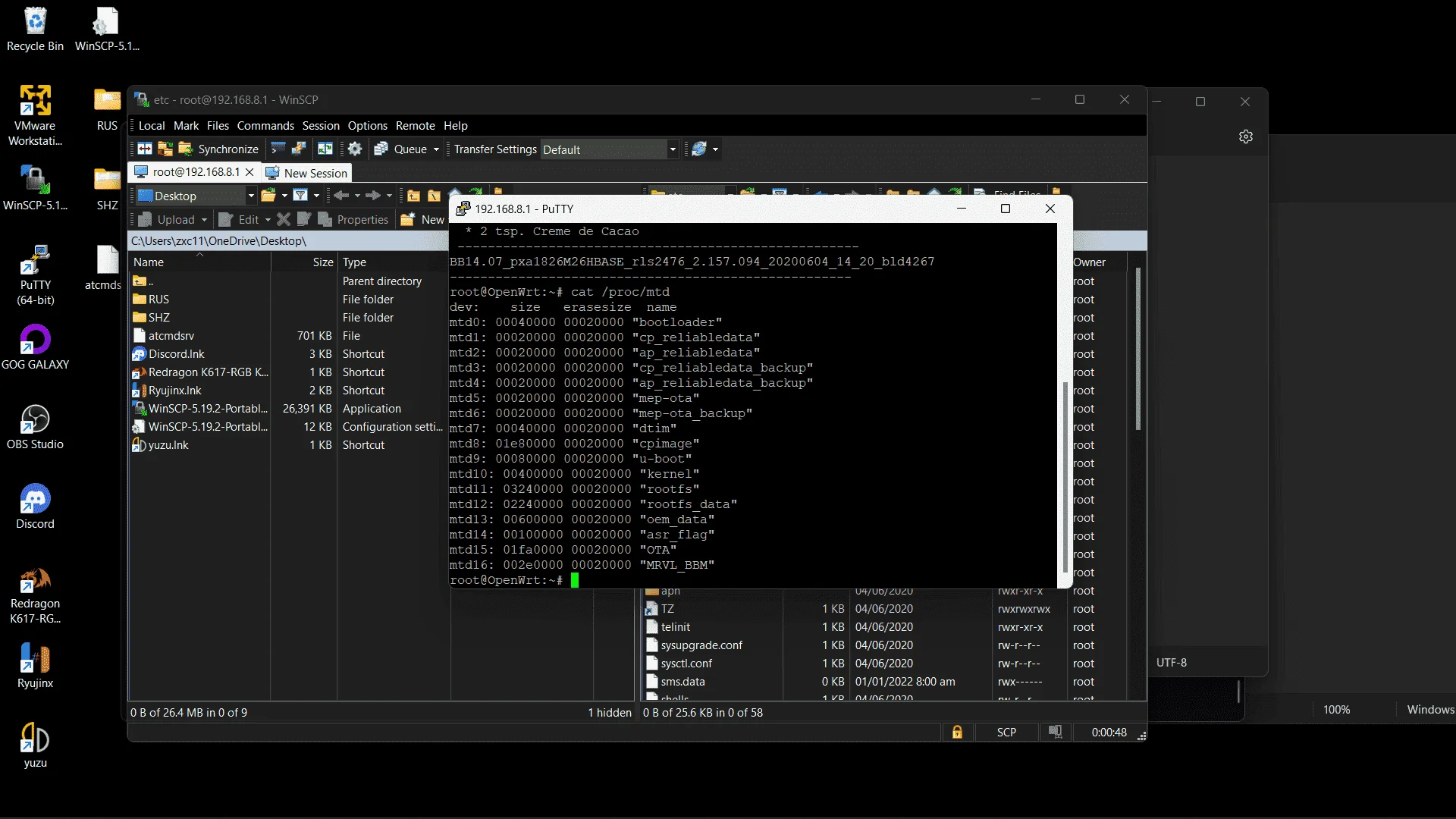Close the root@192.168.8.1 session tab
The width and height of the screenshot is (1456, 819).
(249, 172)
